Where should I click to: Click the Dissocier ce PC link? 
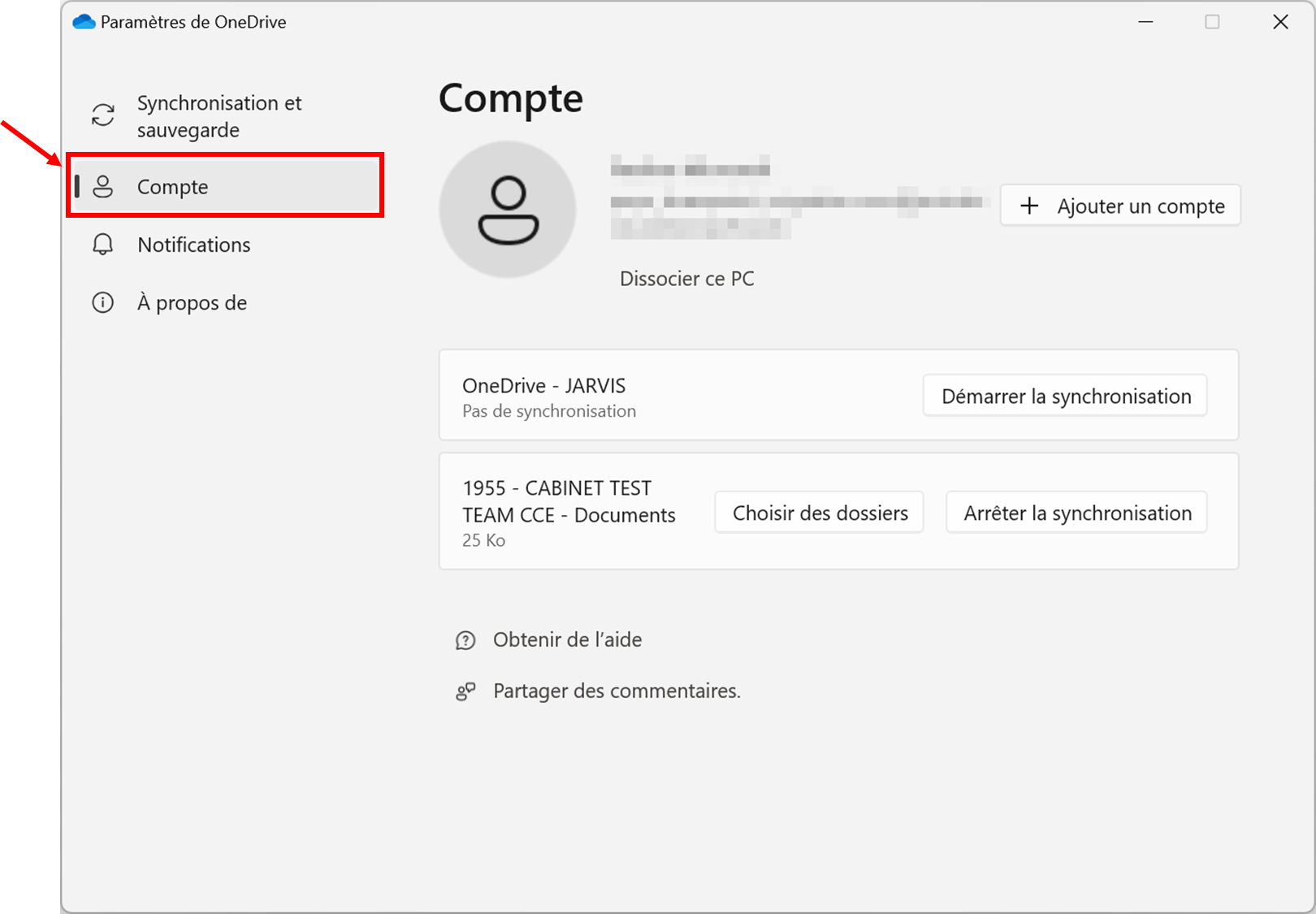tap(687, 279)
